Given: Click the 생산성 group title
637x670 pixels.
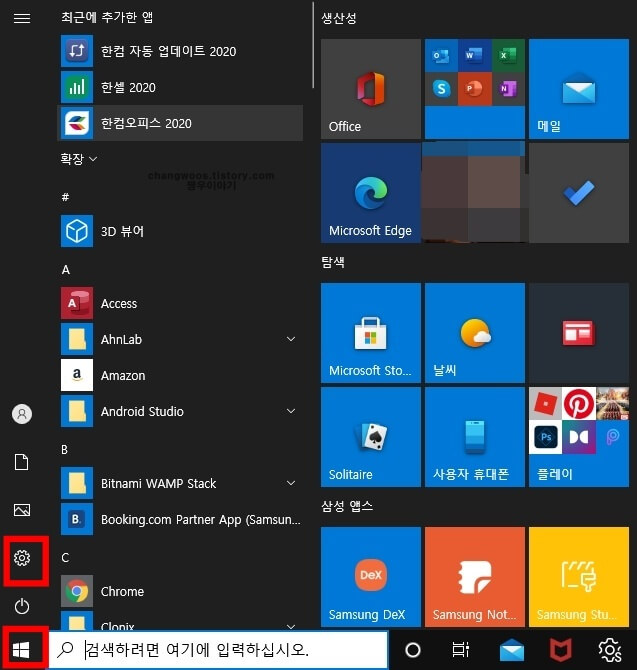Looking at the screenshot, I should point(338,18).
